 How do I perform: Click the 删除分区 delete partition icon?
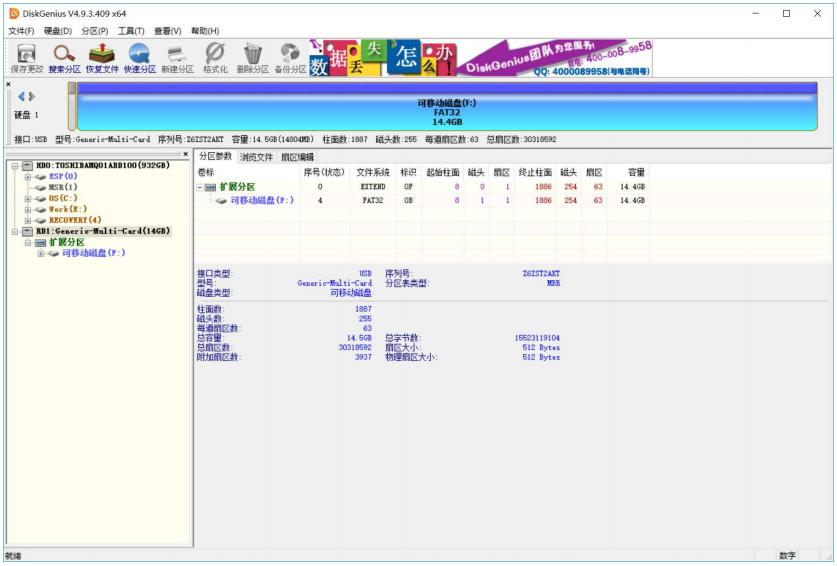[x=252, y=58]
